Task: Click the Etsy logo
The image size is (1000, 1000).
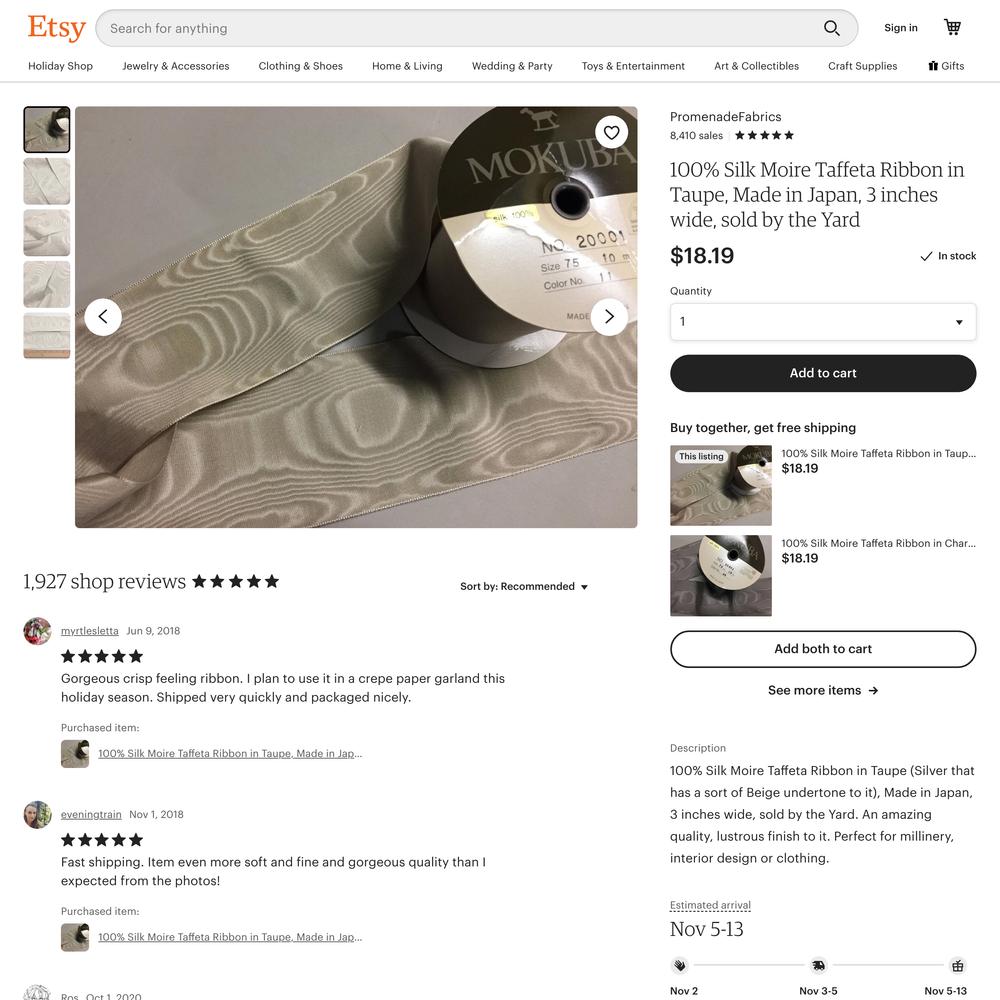Action: (x=56, y=28)
